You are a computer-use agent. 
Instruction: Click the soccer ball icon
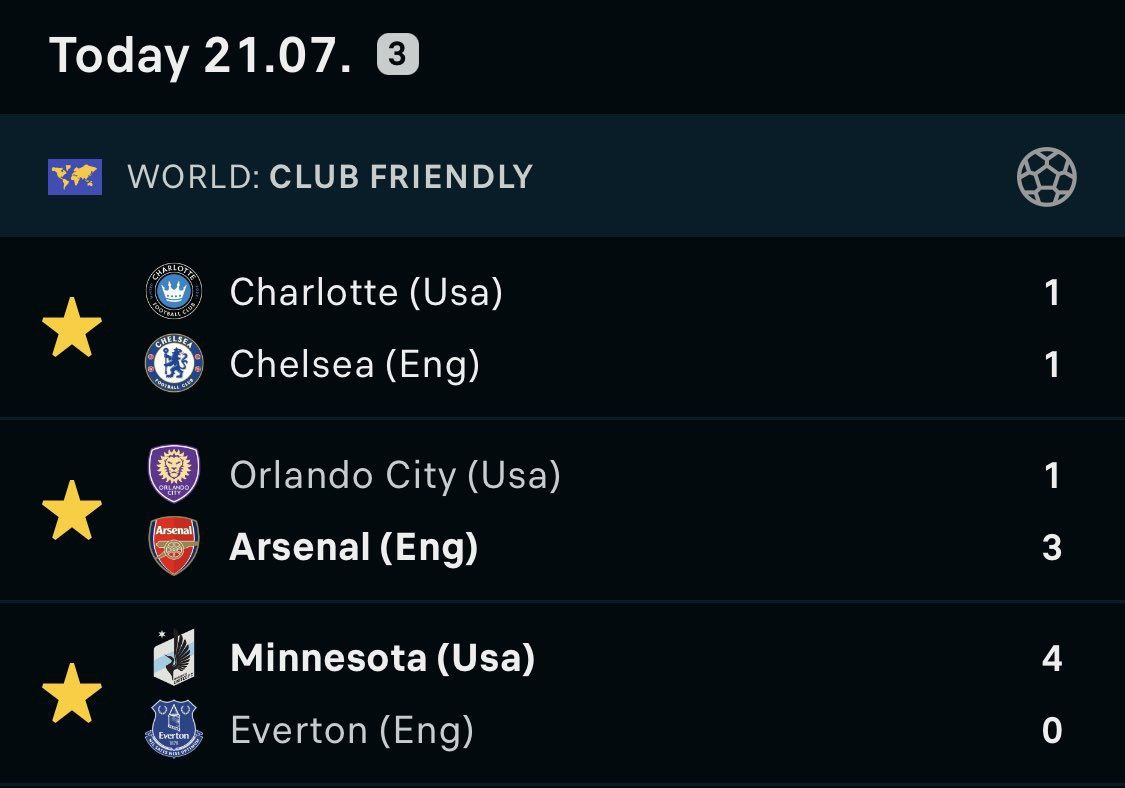(x=1046, y=177)
